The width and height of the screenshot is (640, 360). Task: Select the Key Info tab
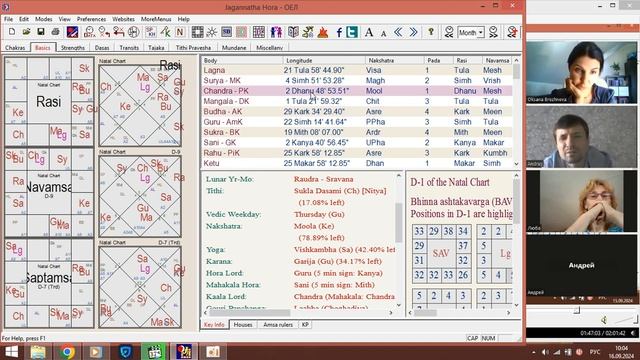214,325
